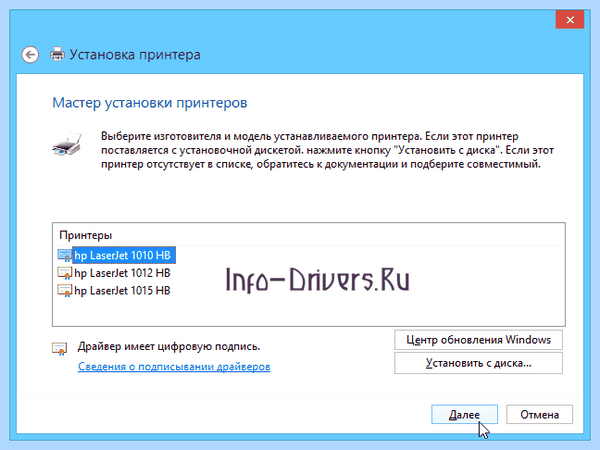
Task: Select hp LaserJet 1015 HB in list
Action: [x=122, y=290]
